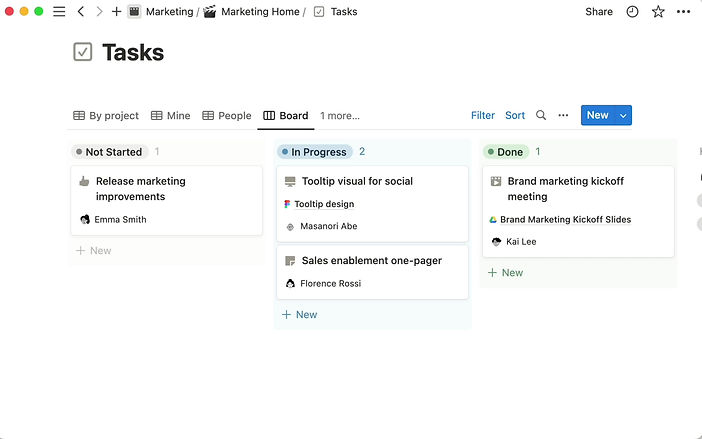Switch to the By project tab
The width and height of the screenshot is (702, 439).
coord(106,116)
